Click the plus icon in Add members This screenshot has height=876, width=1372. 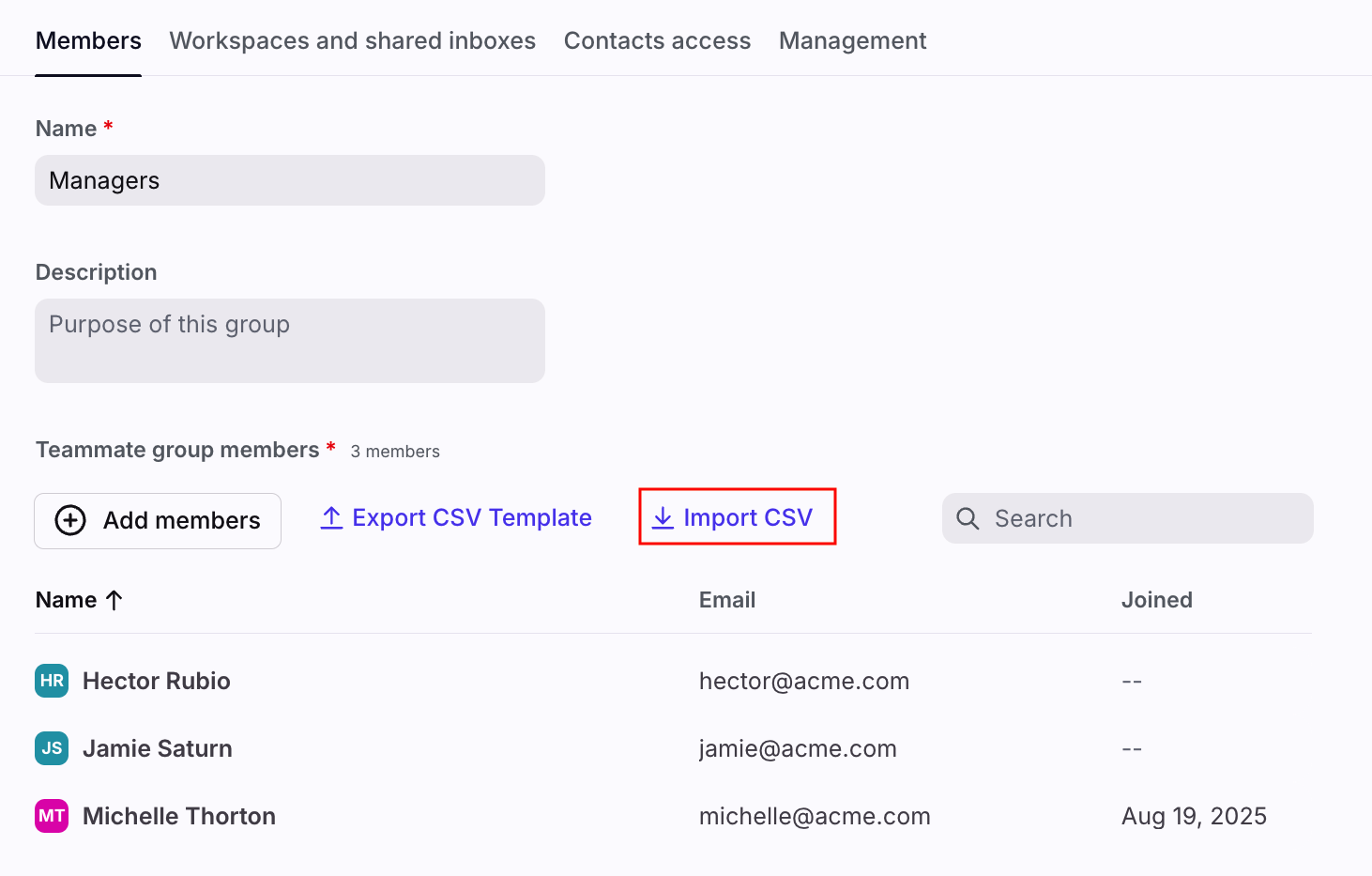coord(70,520)
